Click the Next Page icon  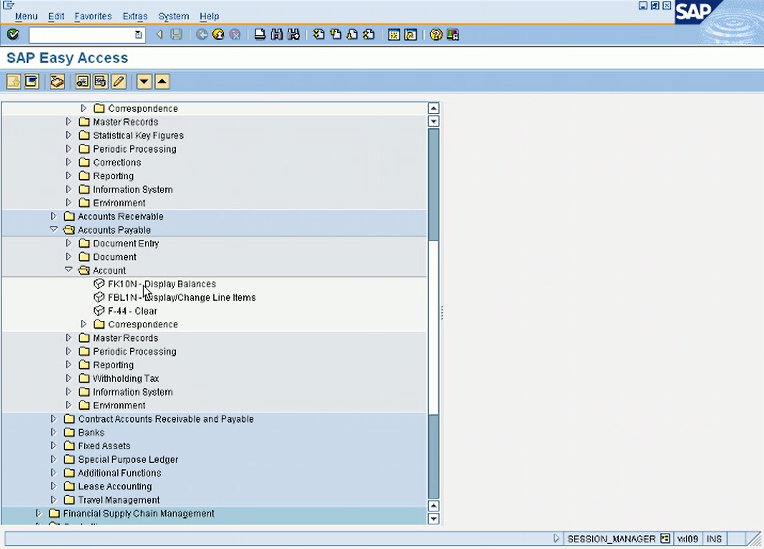[352, 35]
